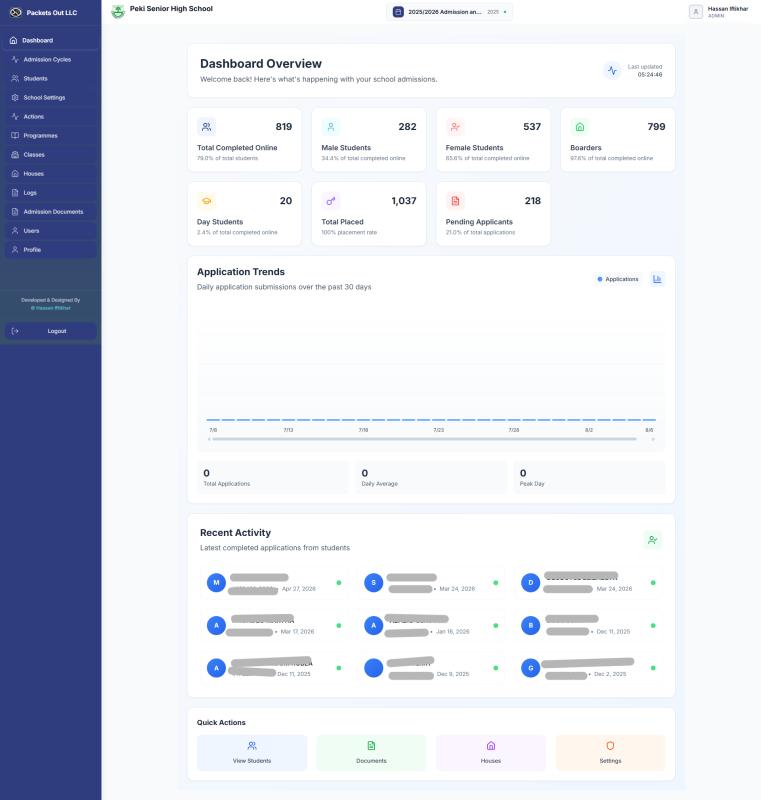Go to Admission Cycles in sidebar

click(50, 59)
